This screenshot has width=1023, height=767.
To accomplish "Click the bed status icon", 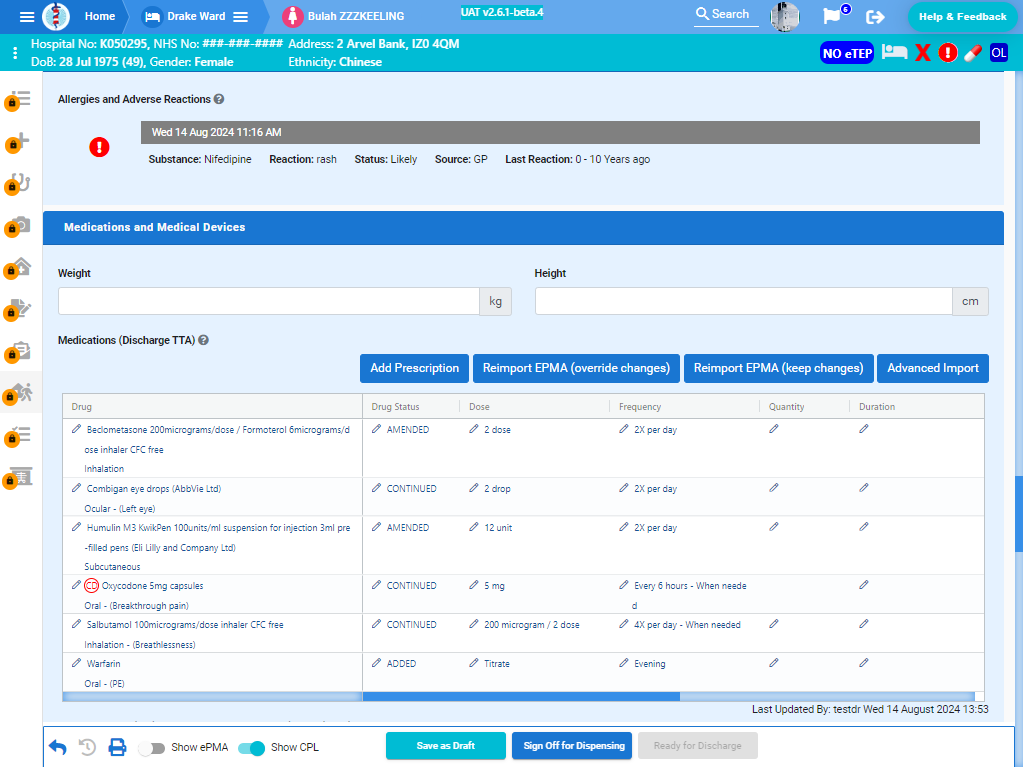I will click(894, 52).
